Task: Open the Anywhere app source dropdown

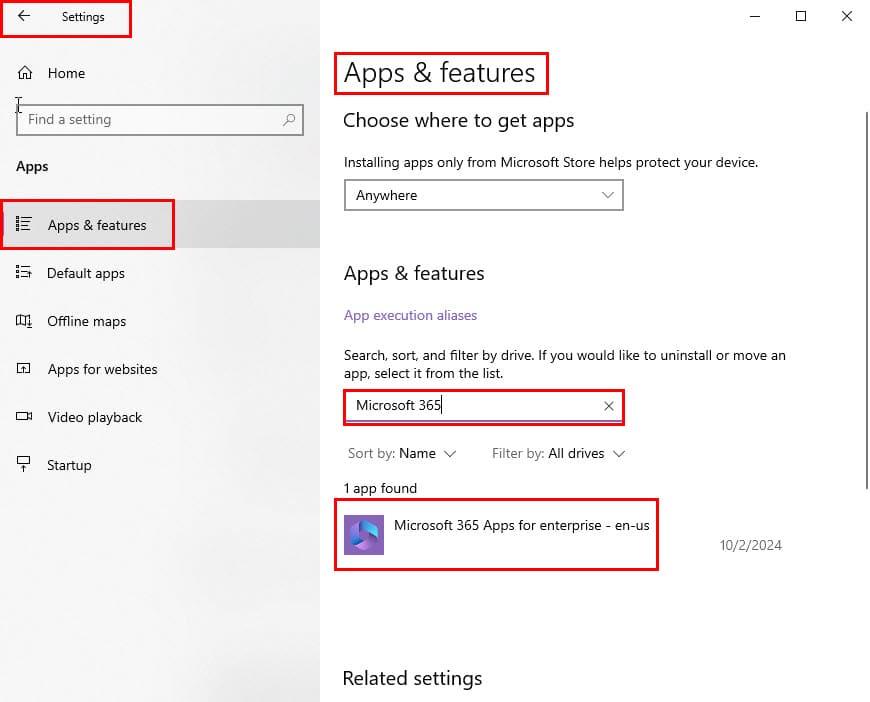Action: 483,195
